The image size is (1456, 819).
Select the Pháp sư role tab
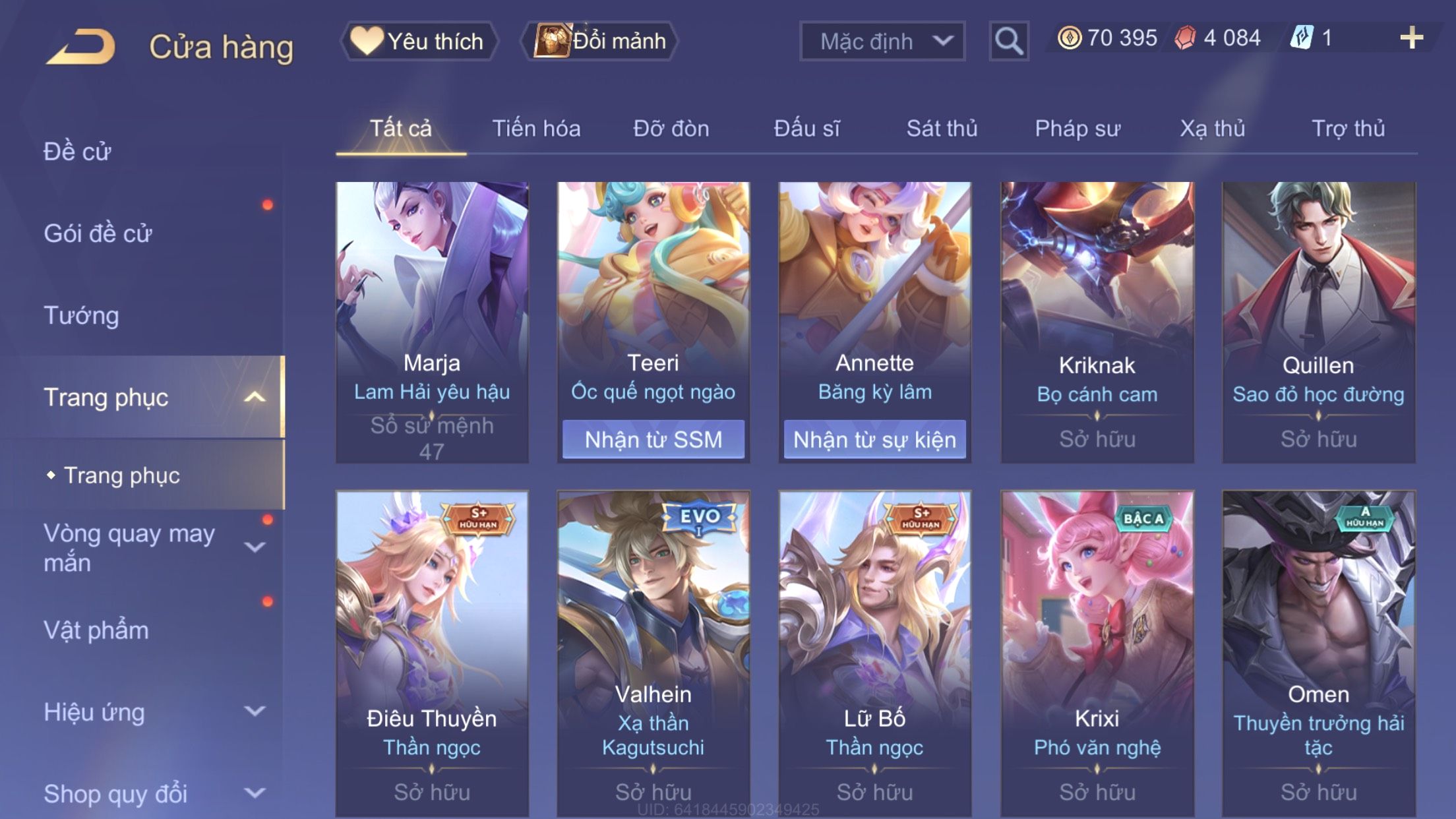[x=1077, y=128]
